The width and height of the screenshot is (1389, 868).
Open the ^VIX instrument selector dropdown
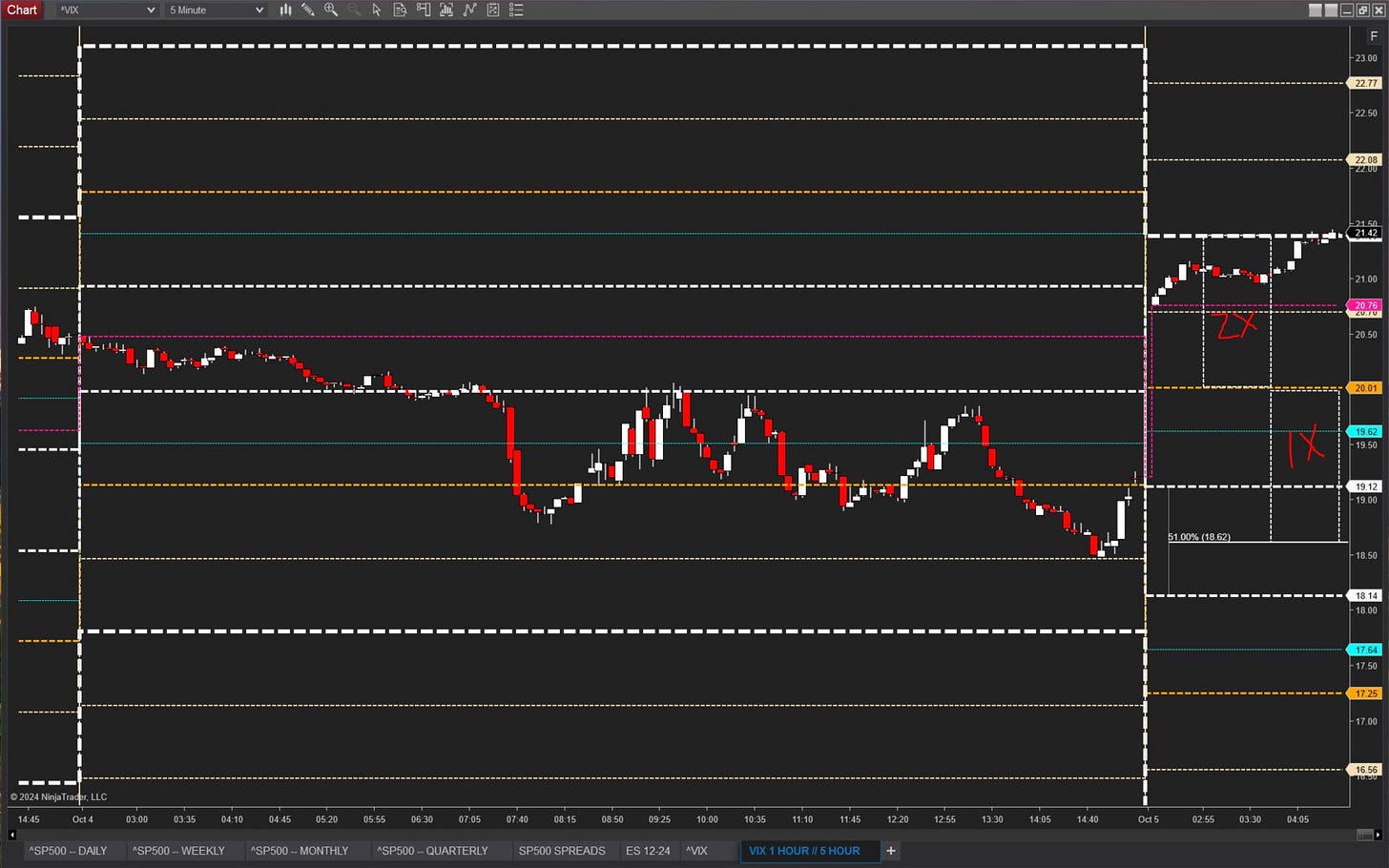tap(106, 10)
